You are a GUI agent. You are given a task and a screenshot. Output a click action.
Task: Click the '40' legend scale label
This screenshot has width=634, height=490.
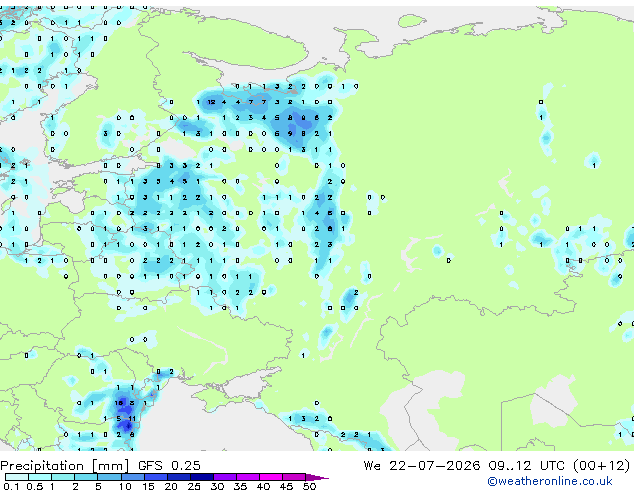point(263,486)
